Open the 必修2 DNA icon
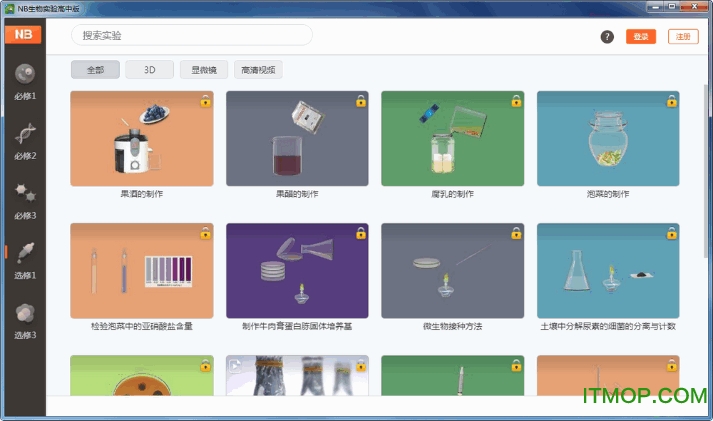713x421 pixels. (x=25, y=133)
